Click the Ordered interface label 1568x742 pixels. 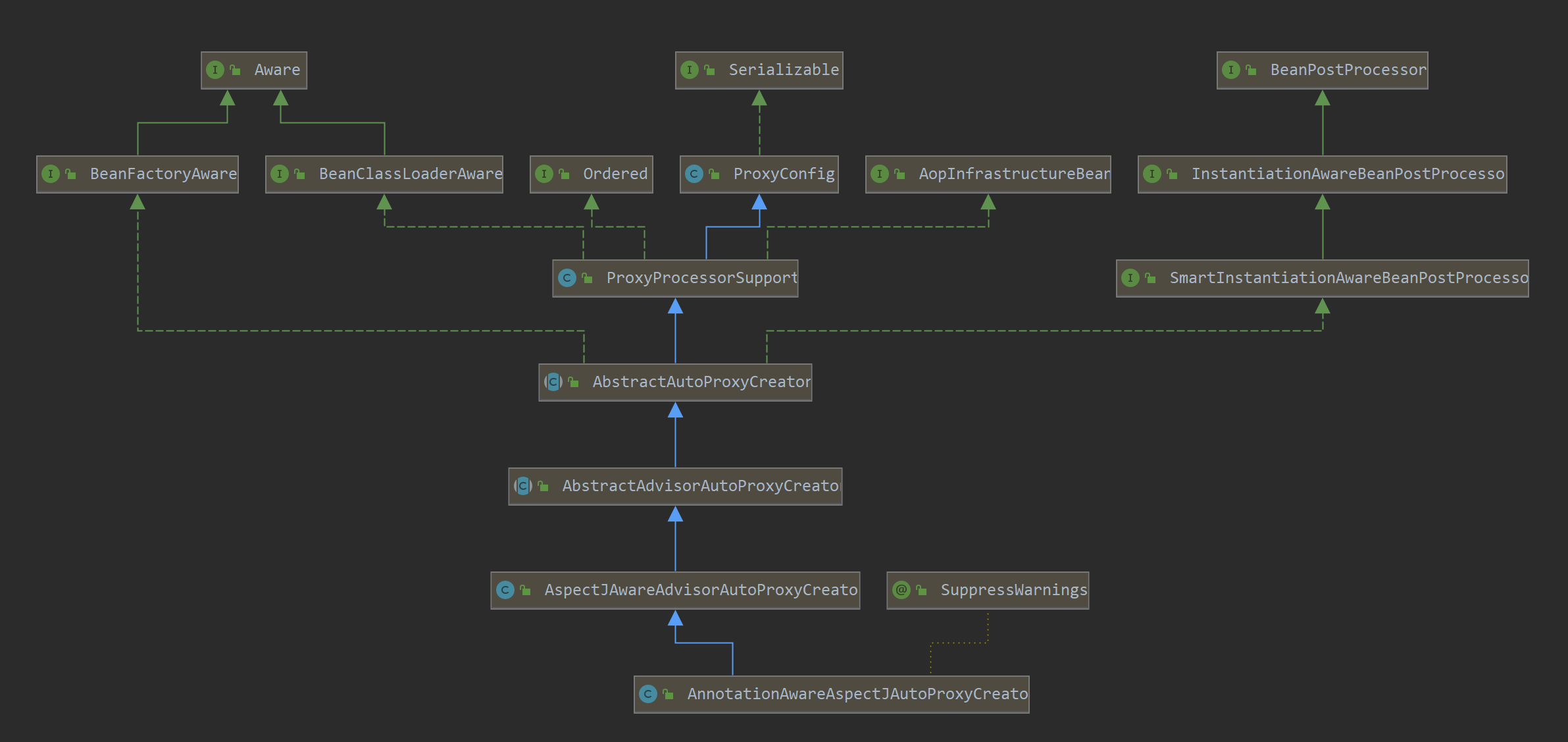pyautogui.click(x=615, y=174)
